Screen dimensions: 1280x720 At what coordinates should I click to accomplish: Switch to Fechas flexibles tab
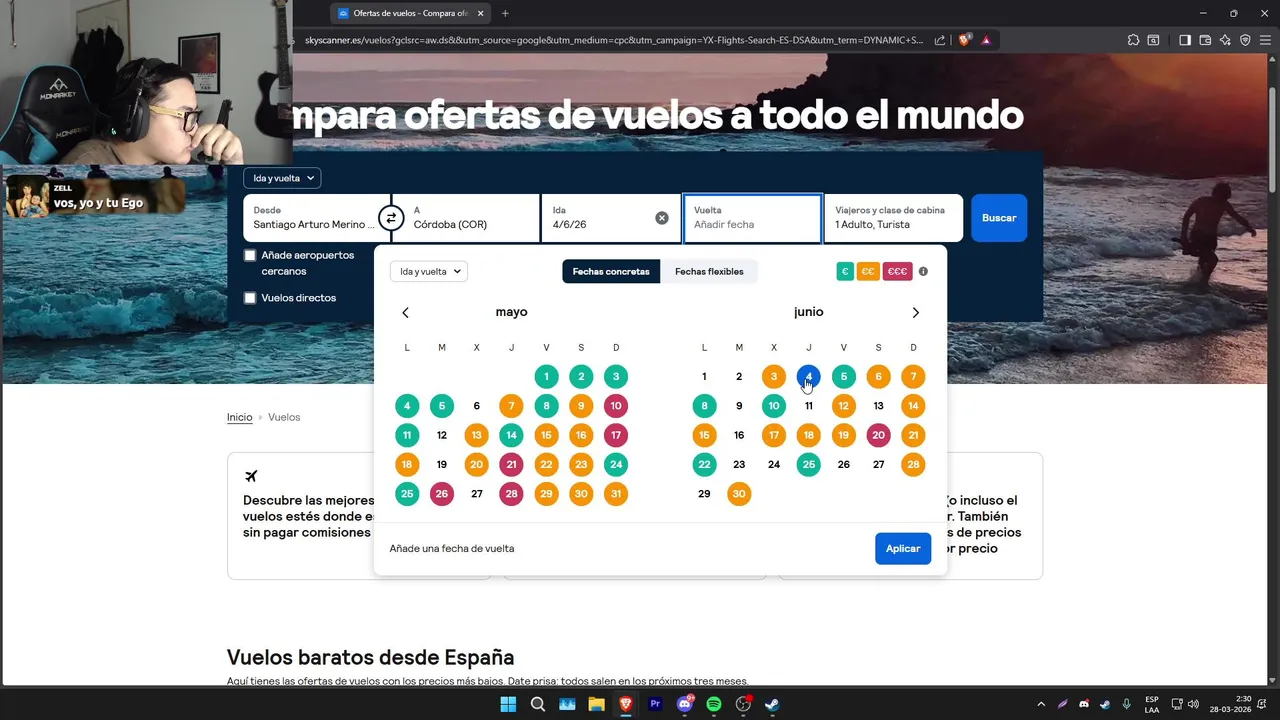(709, 271)
